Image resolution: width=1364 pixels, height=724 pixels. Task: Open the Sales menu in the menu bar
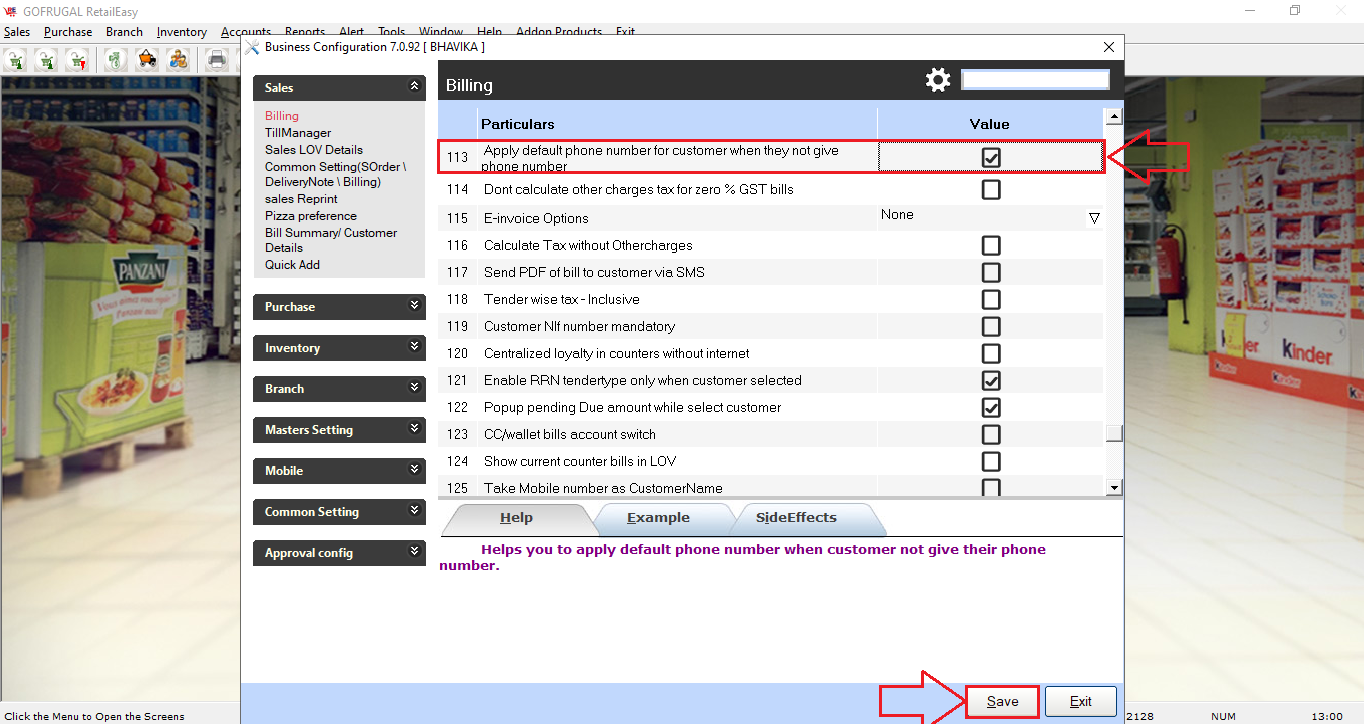point(16,32)
